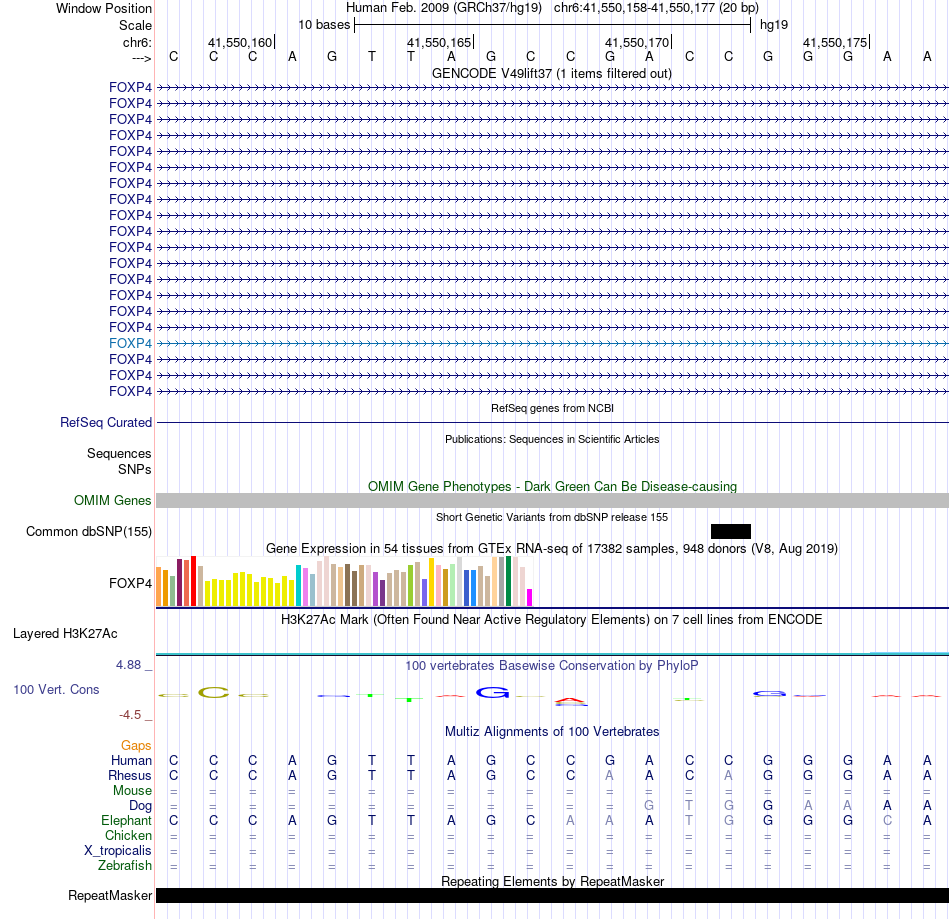The width and height of the screenshot is (950, 919).
Task: Select the RefSeq Curated track label
Action: tap(106, 422)
